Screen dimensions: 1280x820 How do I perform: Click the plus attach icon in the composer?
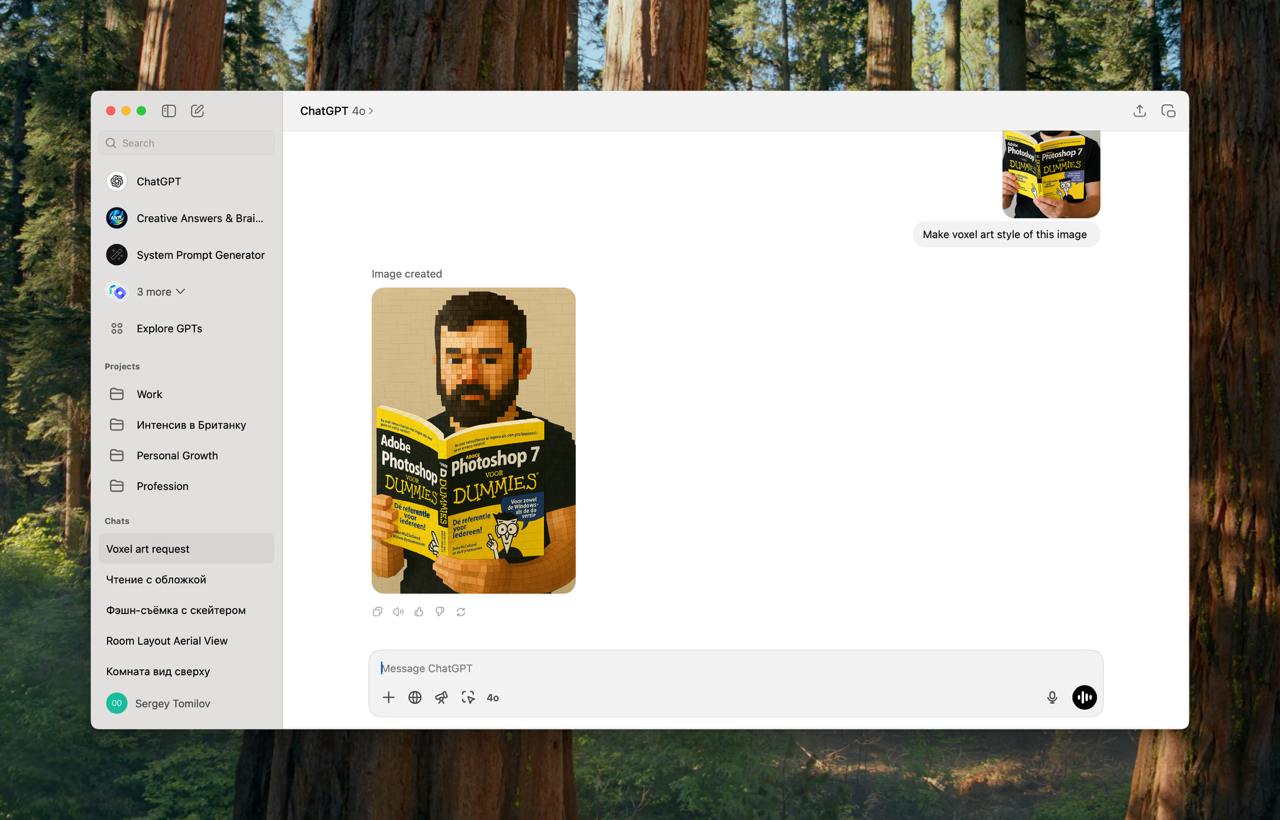pyautogui.click(x=389, y=698)
